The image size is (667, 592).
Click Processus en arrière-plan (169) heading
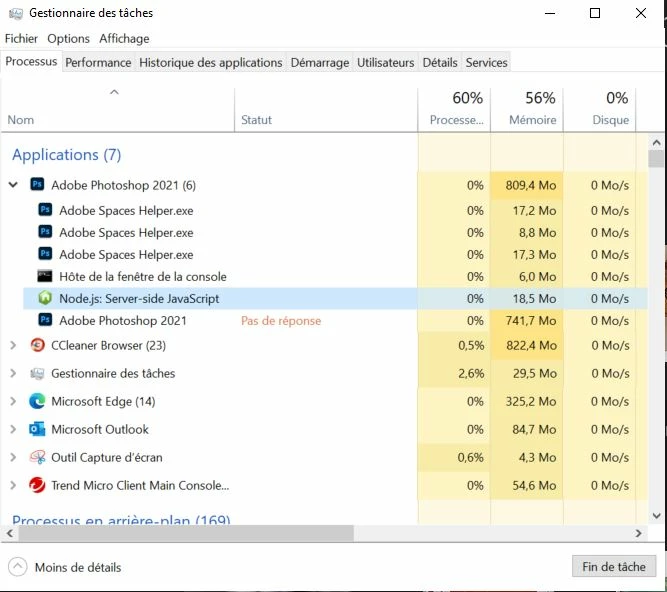point(121,519)
